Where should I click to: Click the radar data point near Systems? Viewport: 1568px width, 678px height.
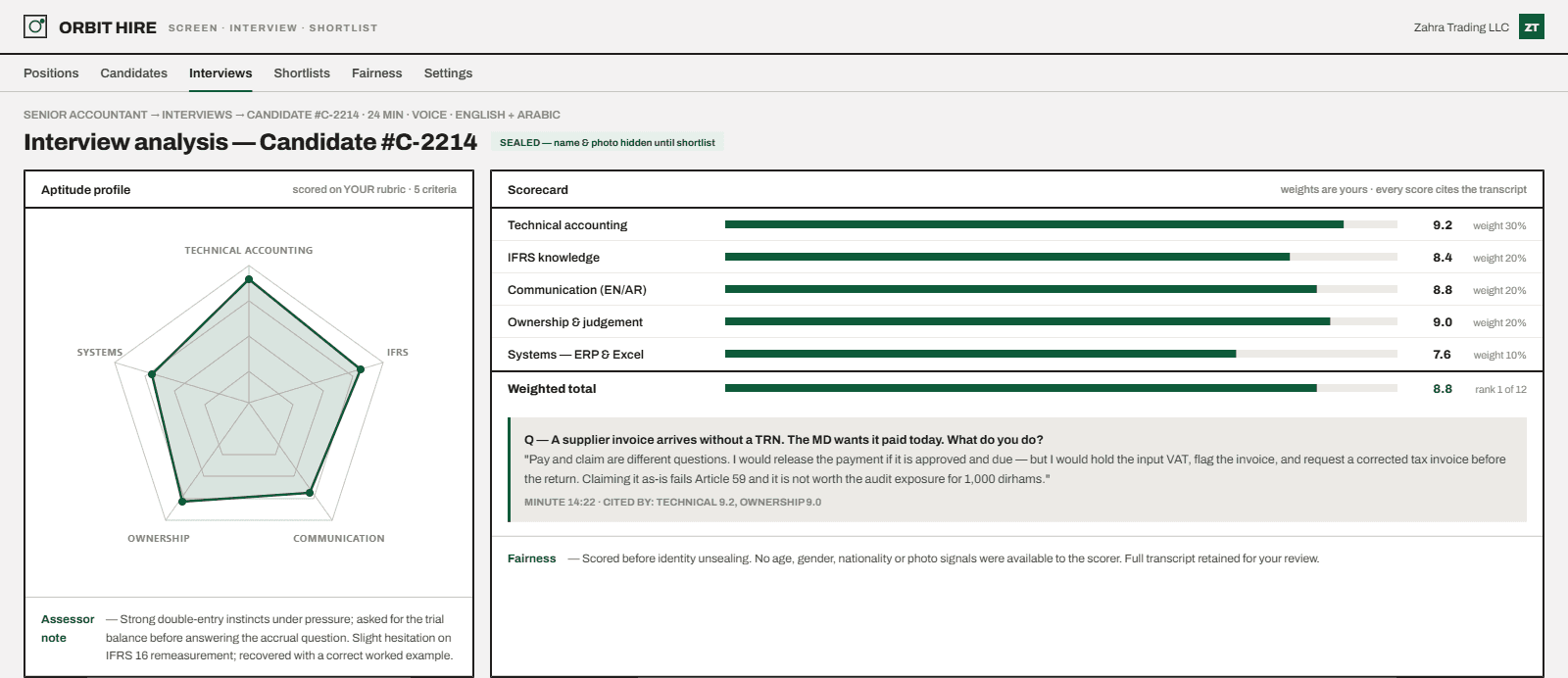[152, 374]
